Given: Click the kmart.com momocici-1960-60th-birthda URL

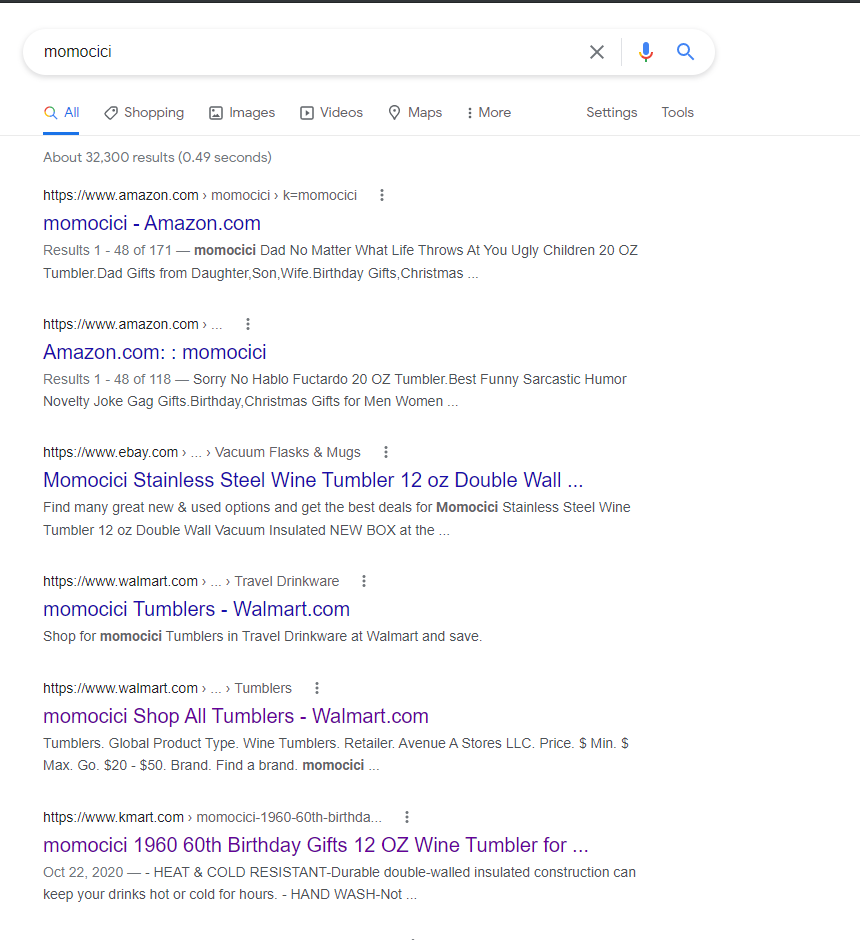Looking at the screenshot, I should pos(212,817).
